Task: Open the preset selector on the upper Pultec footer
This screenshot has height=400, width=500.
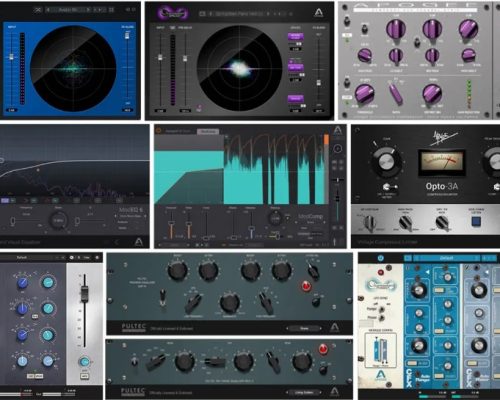Action: 304,328
